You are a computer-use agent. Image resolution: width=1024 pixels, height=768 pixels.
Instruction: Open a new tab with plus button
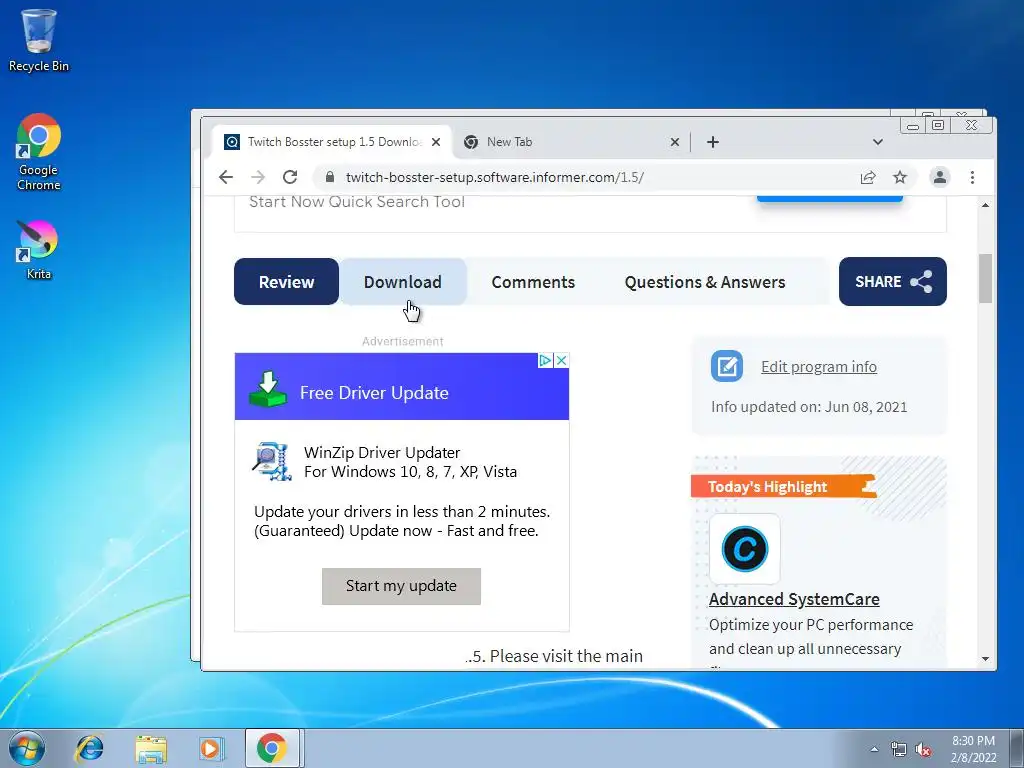pos(712,142)
